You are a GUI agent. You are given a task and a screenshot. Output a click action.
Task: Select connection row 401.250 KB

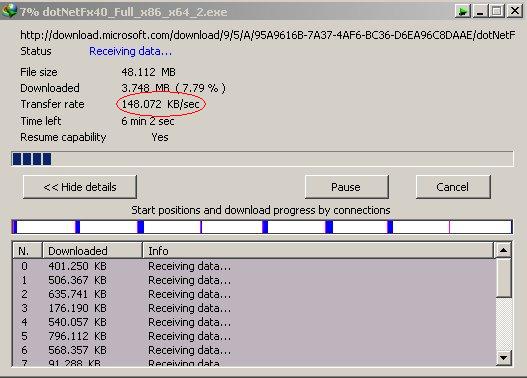[254, 266]
